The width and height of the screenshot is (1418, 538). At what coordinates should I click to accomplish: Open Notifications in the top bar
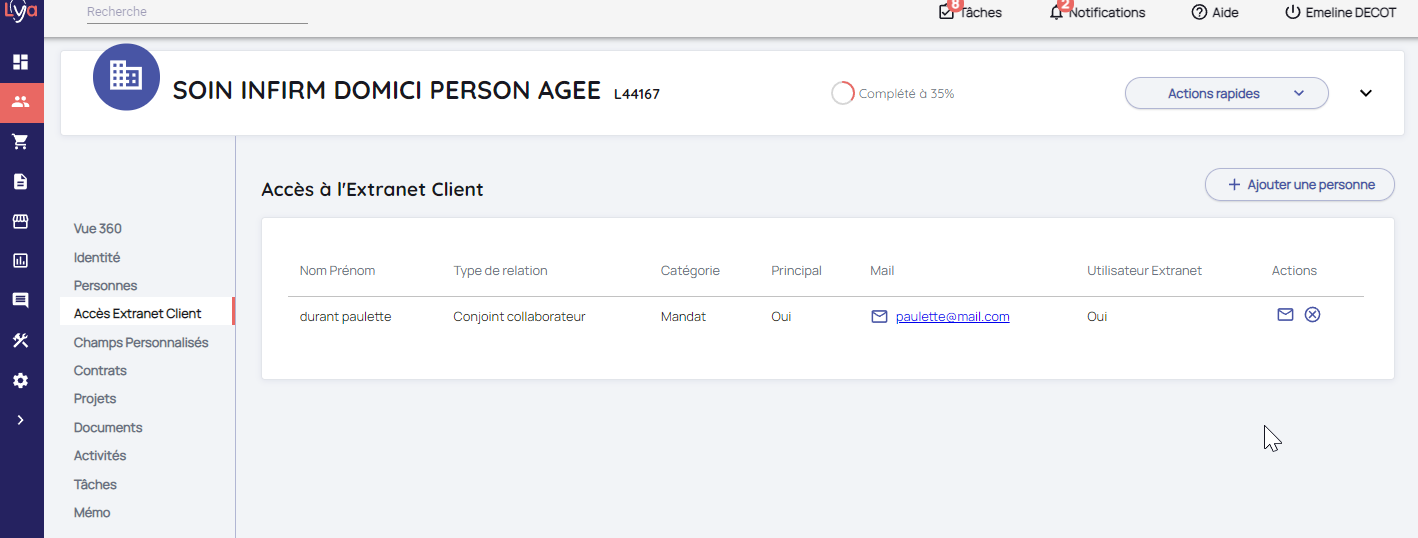(x=1098, y=13)
